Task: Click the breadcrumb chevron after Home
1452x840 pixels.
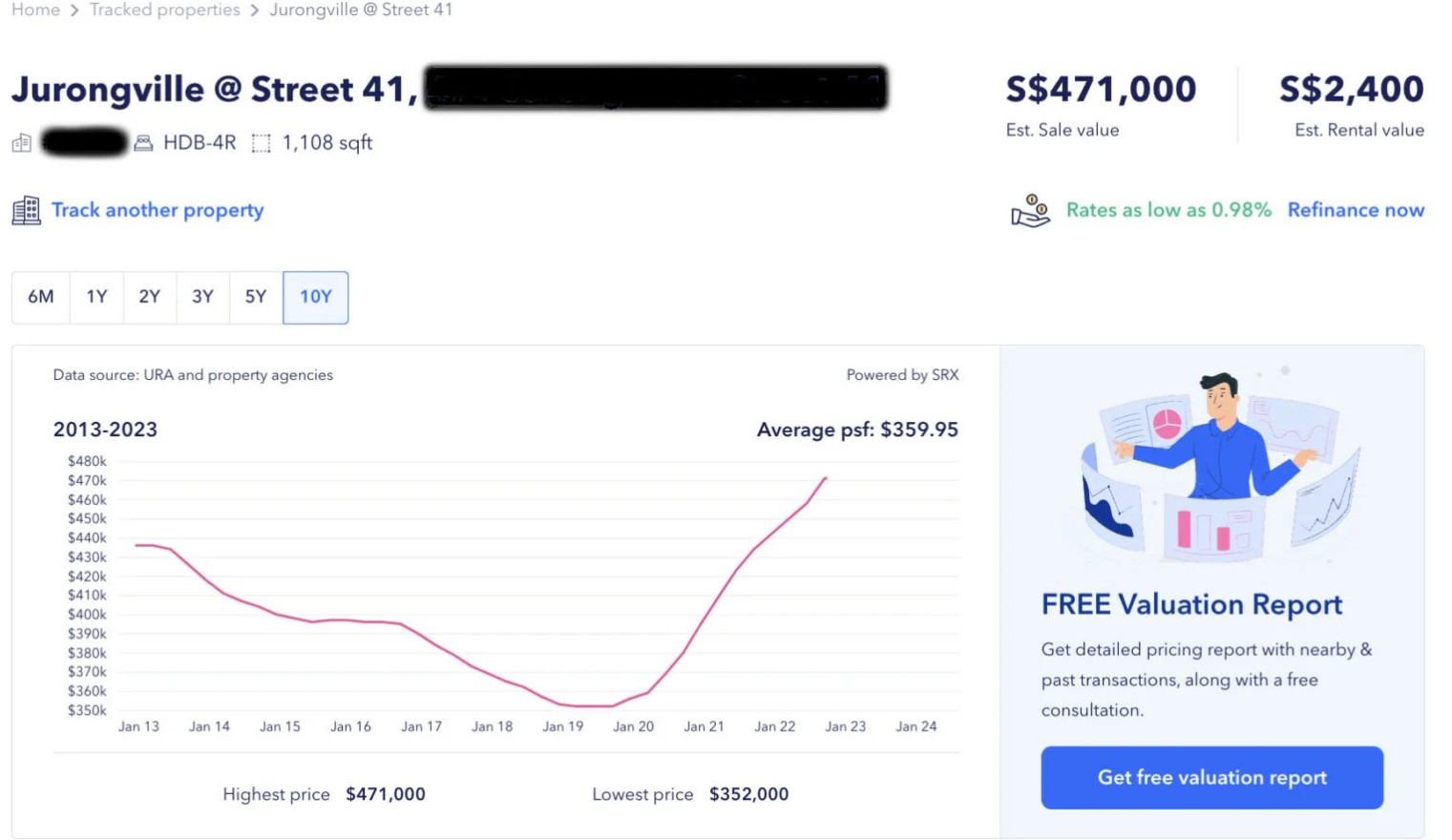Action: point(74,10)
